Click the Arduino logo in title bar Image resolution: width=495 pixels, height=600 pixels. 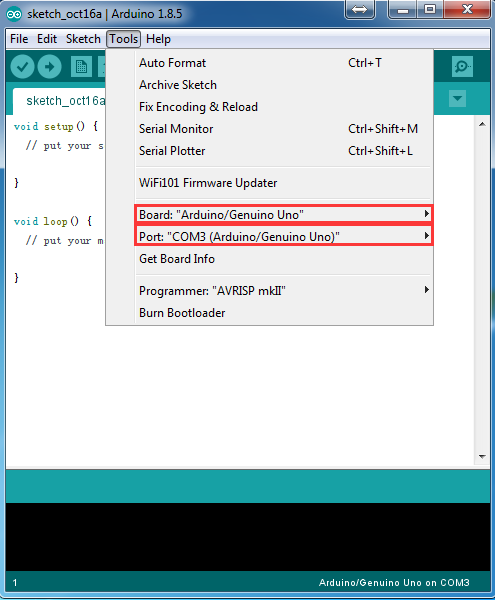pos(14,14)
